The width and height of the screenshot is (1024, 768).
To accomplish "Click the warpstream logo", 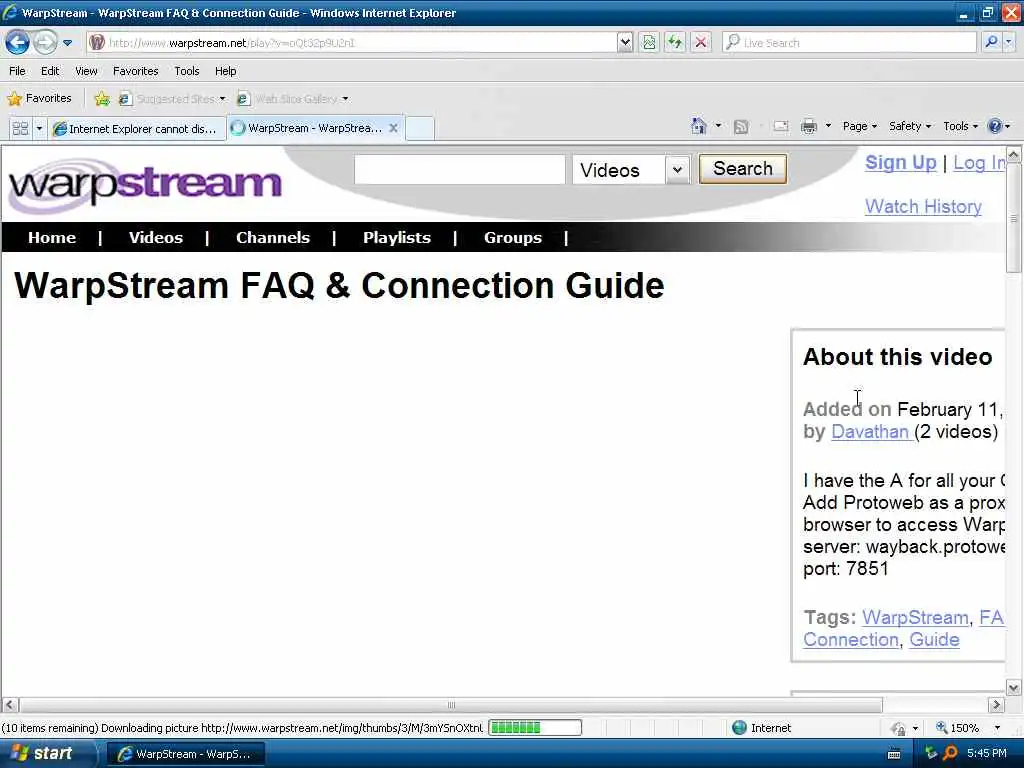I will point(145,184).
